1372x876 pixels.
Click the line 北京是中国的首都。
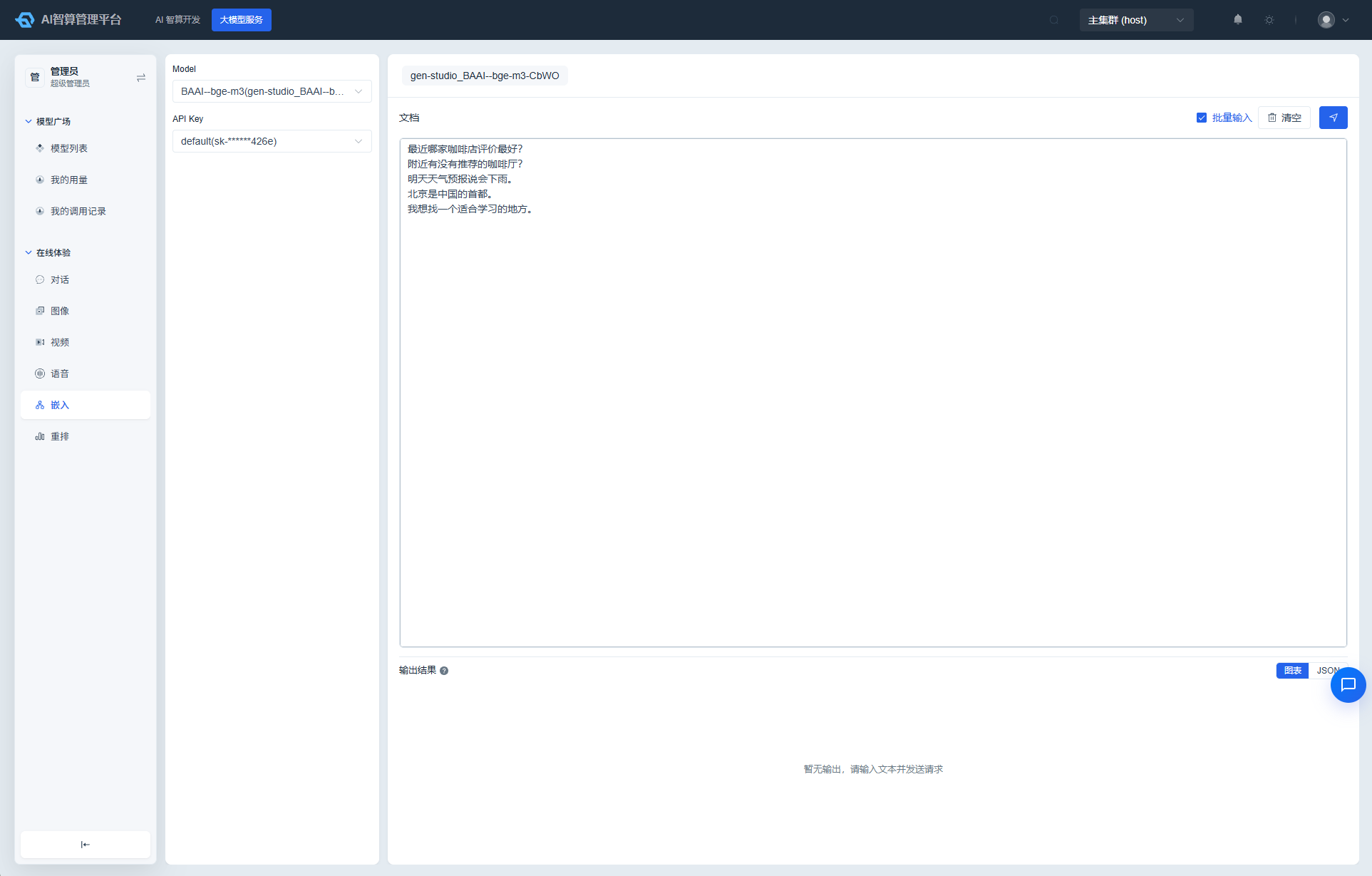tap(452, 194)
